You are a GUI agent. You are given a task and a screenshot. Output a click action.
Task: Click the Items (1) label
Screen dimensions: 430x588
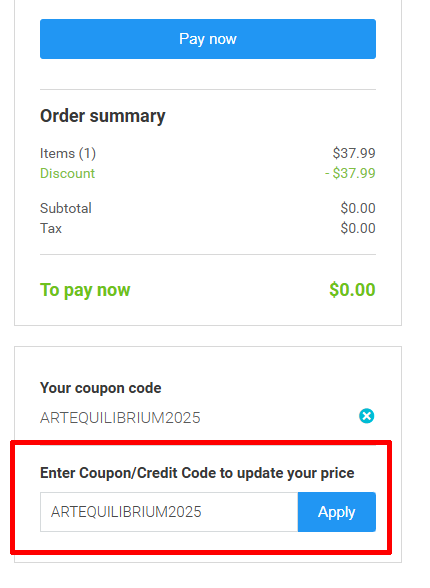(x=68, y=153)
